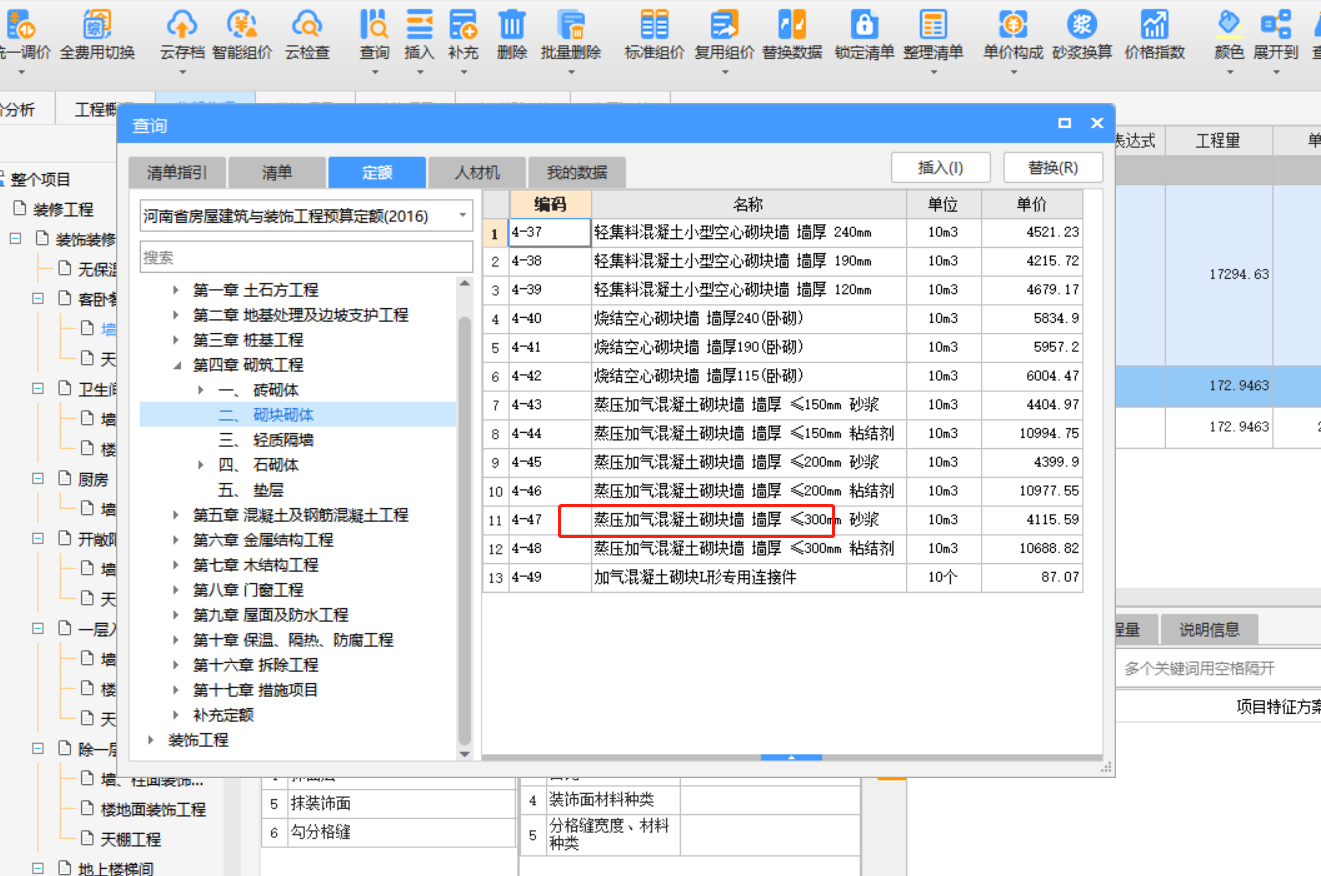Select row 4-47 蒸压加气混凝土砌块墙 ≤300mm 砂浆
Screen dimensions: 1321x876
[x=783, y=520]
